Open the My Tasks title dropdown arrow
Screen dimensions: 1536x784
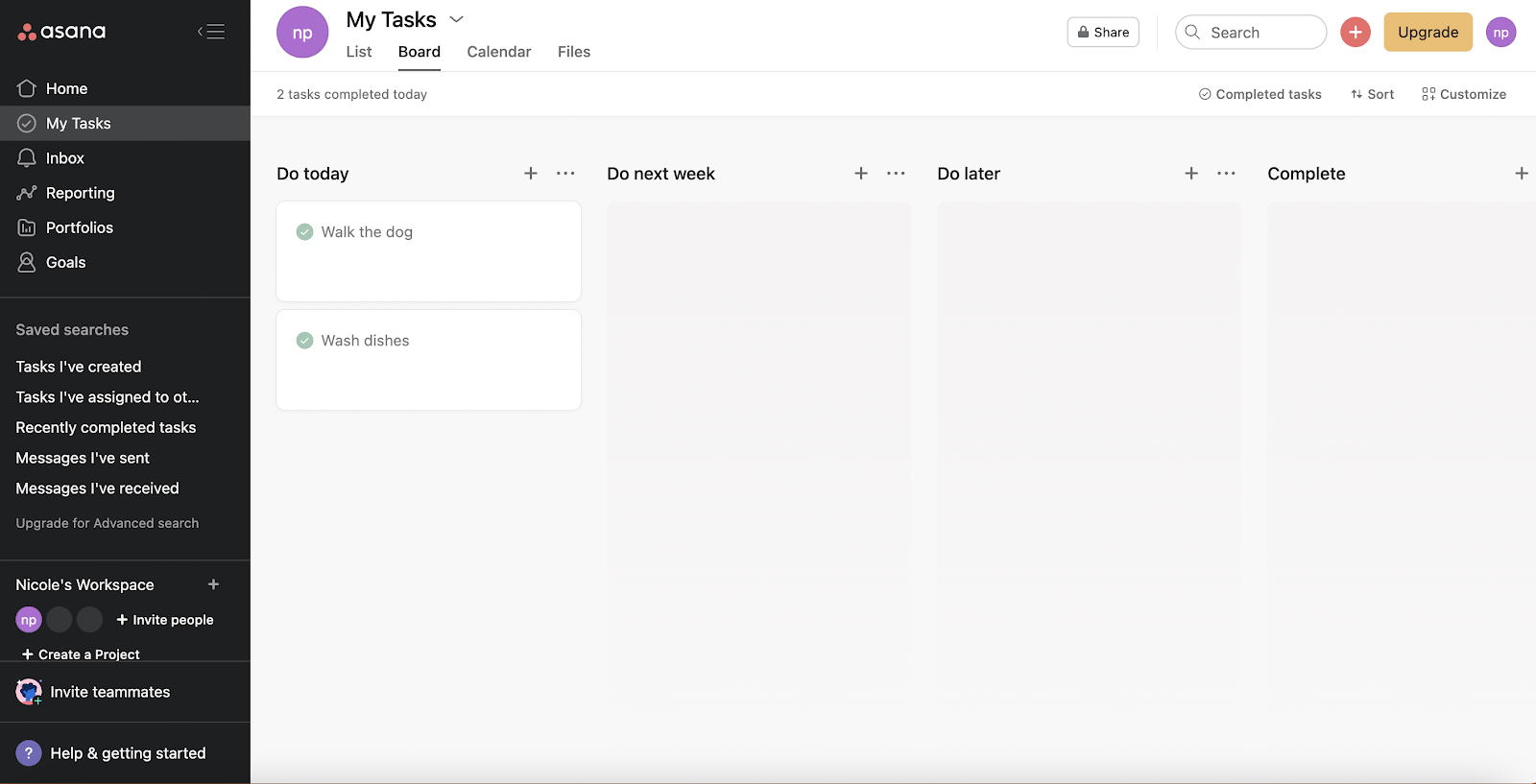[457, 19]
